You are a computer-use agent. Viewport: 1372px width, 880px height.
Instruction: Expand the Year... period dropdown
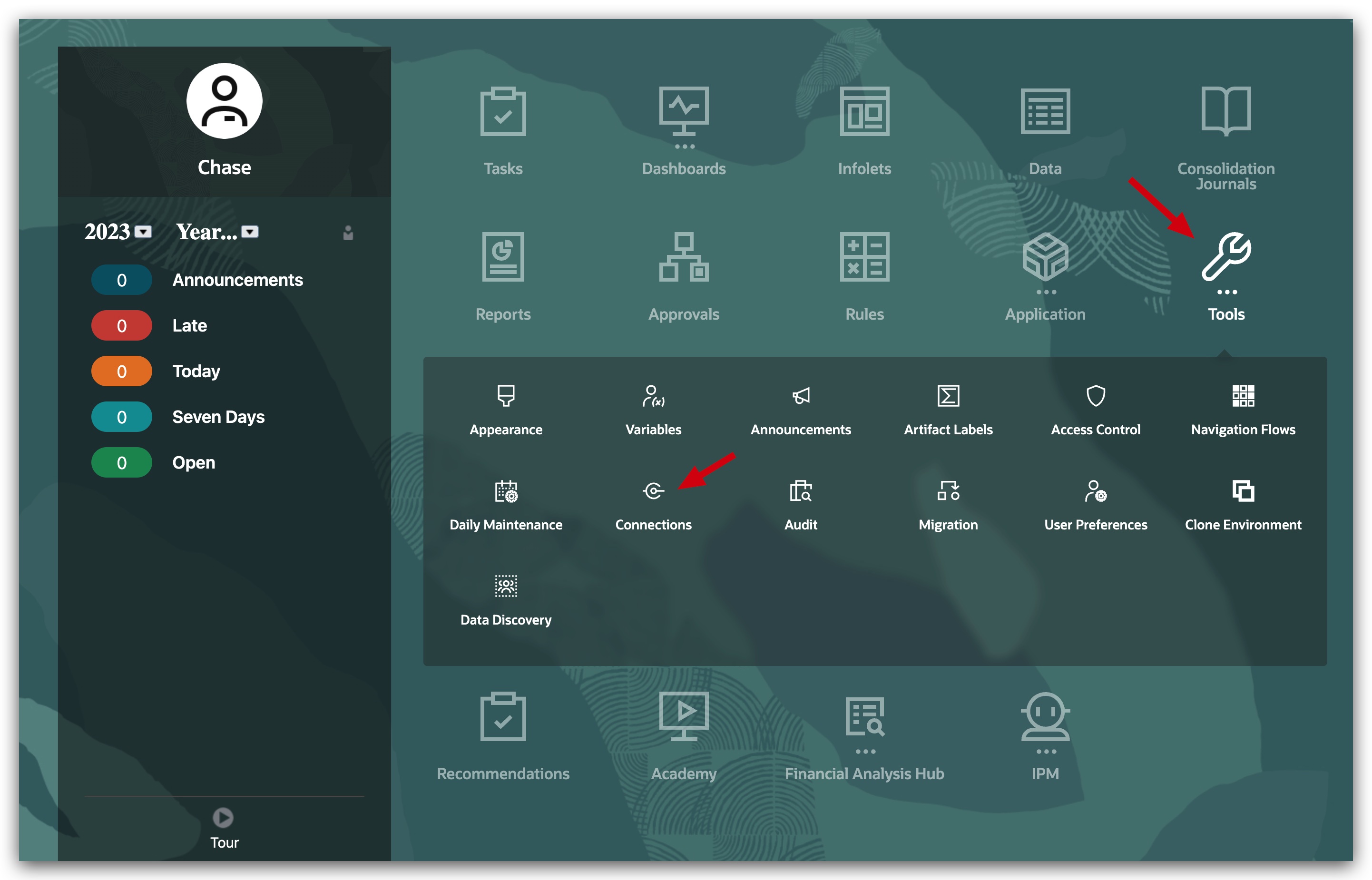tap(250, 232)
